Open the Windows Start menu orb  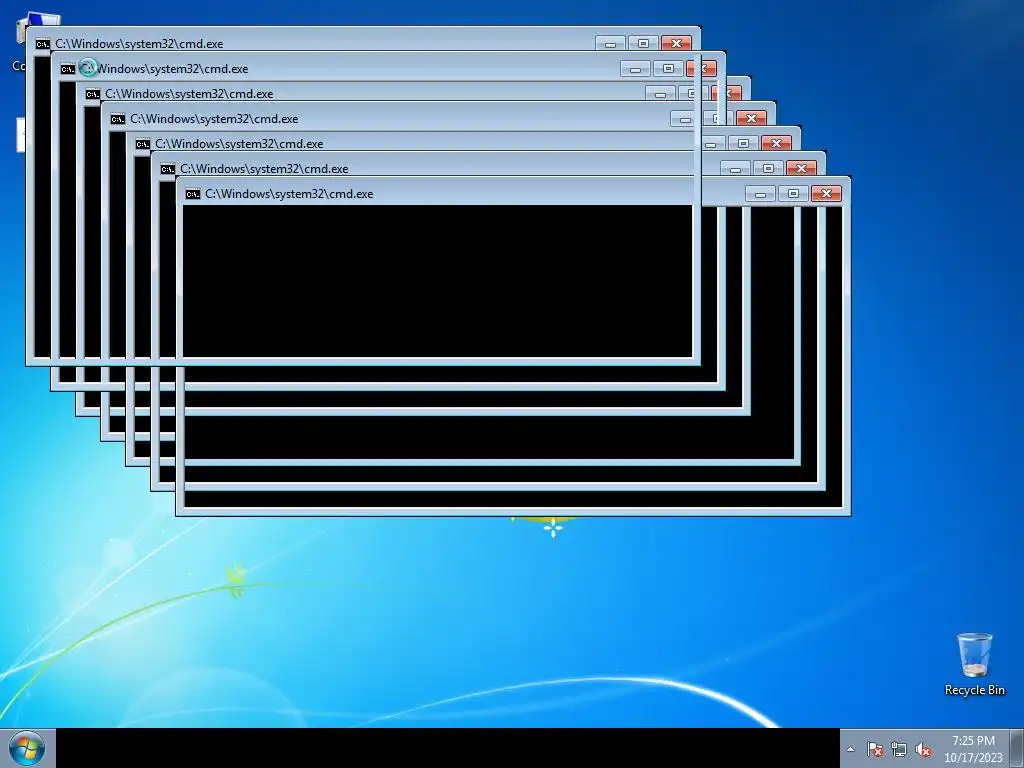click(x=27, y=748)
